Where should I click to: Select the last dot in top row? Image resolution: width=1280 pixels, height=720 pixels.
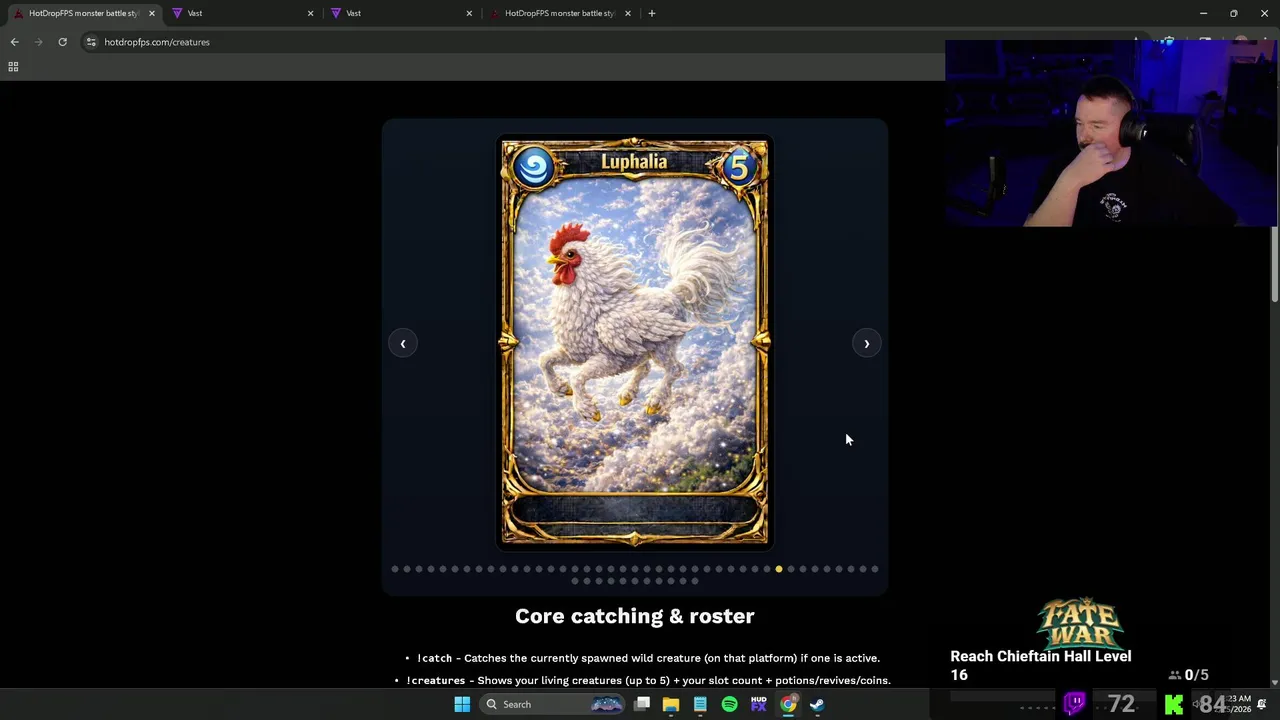click(x=875, y=569)
